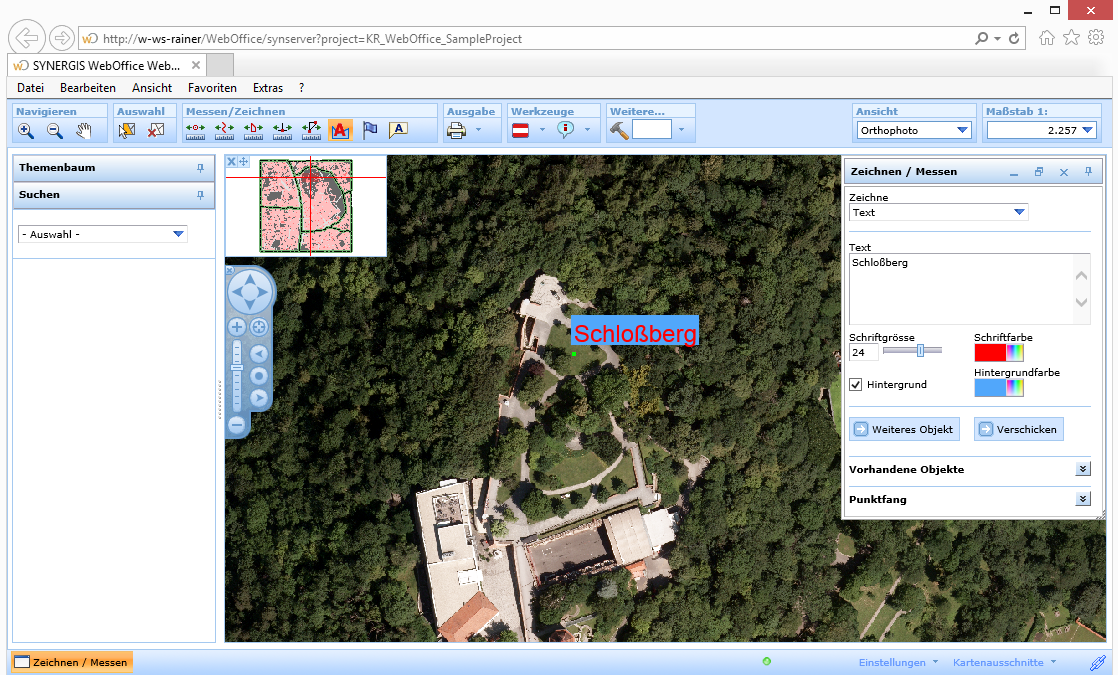Expand the Vorhandene Objekte section
1118x675 pixels.
click(x=1082, y=469)
